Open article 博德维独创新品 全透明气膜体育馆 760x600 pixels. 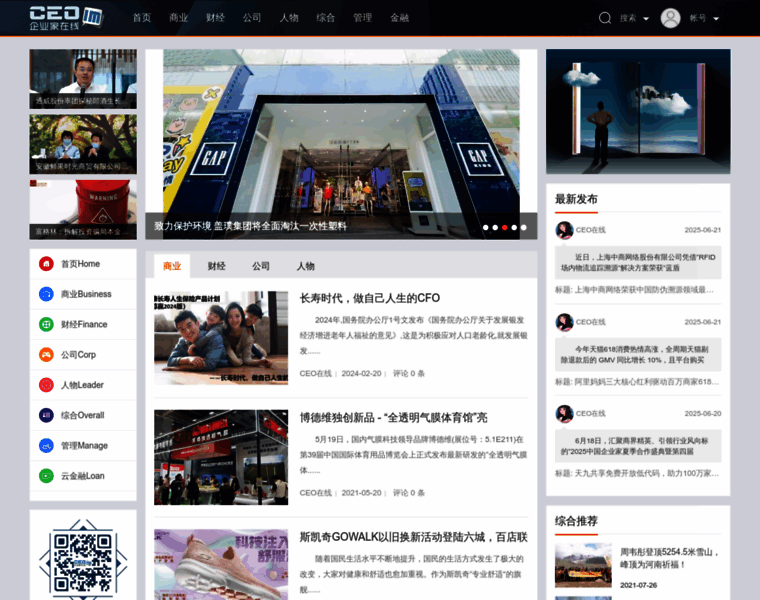click(x=394, y=418)
